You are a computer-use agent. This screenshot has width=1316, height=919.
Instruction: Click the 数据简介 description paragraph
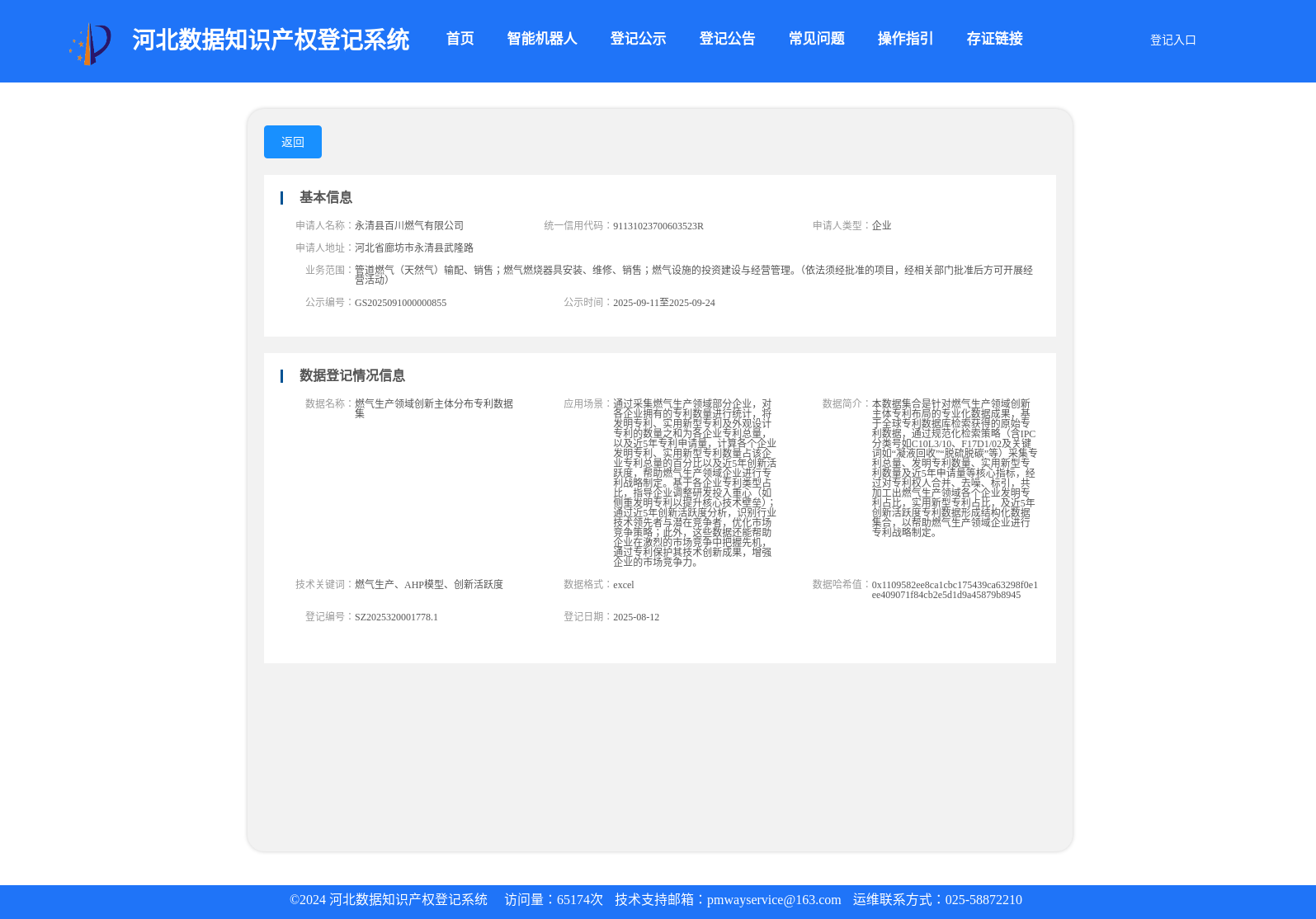955,468
